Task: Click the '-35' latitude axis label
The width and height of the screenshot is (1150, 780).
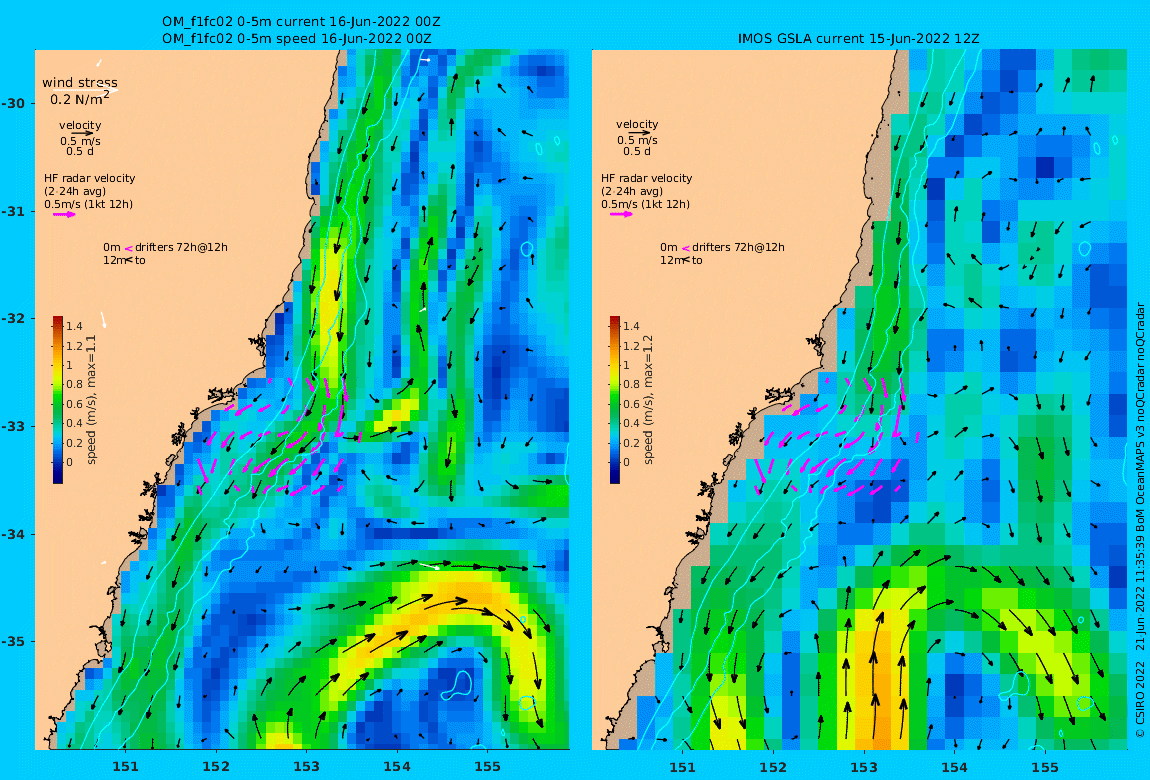Action: pyautogui.click(x=13, y=641)
